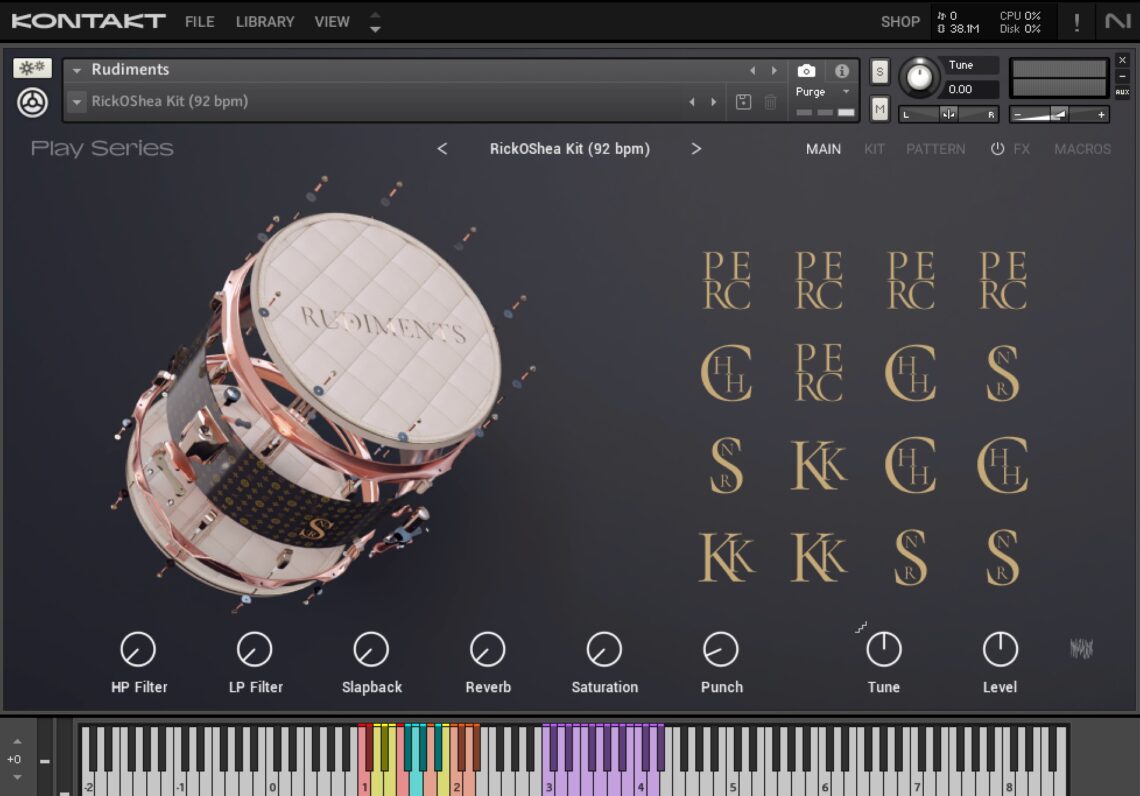Save the current snapshot using the disk icon
1140x796 pixels.
click(743, 102)
